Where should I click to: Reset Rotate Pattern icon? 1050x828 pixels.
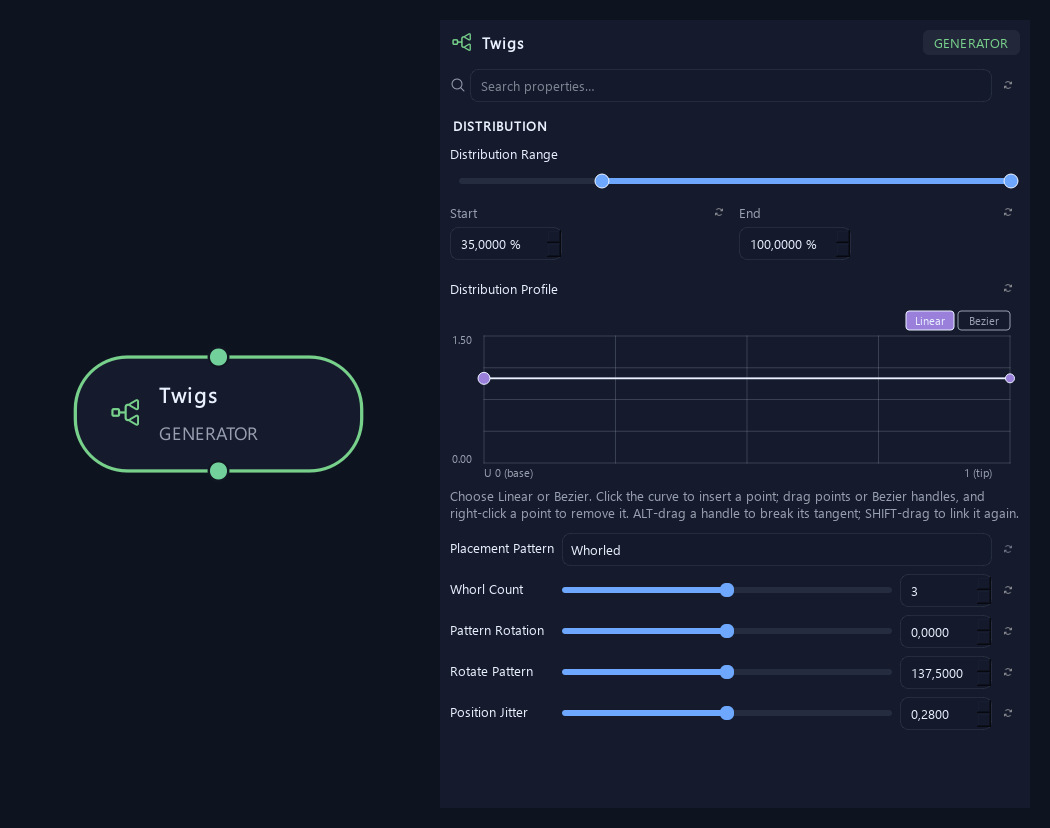pos(1008,672)
